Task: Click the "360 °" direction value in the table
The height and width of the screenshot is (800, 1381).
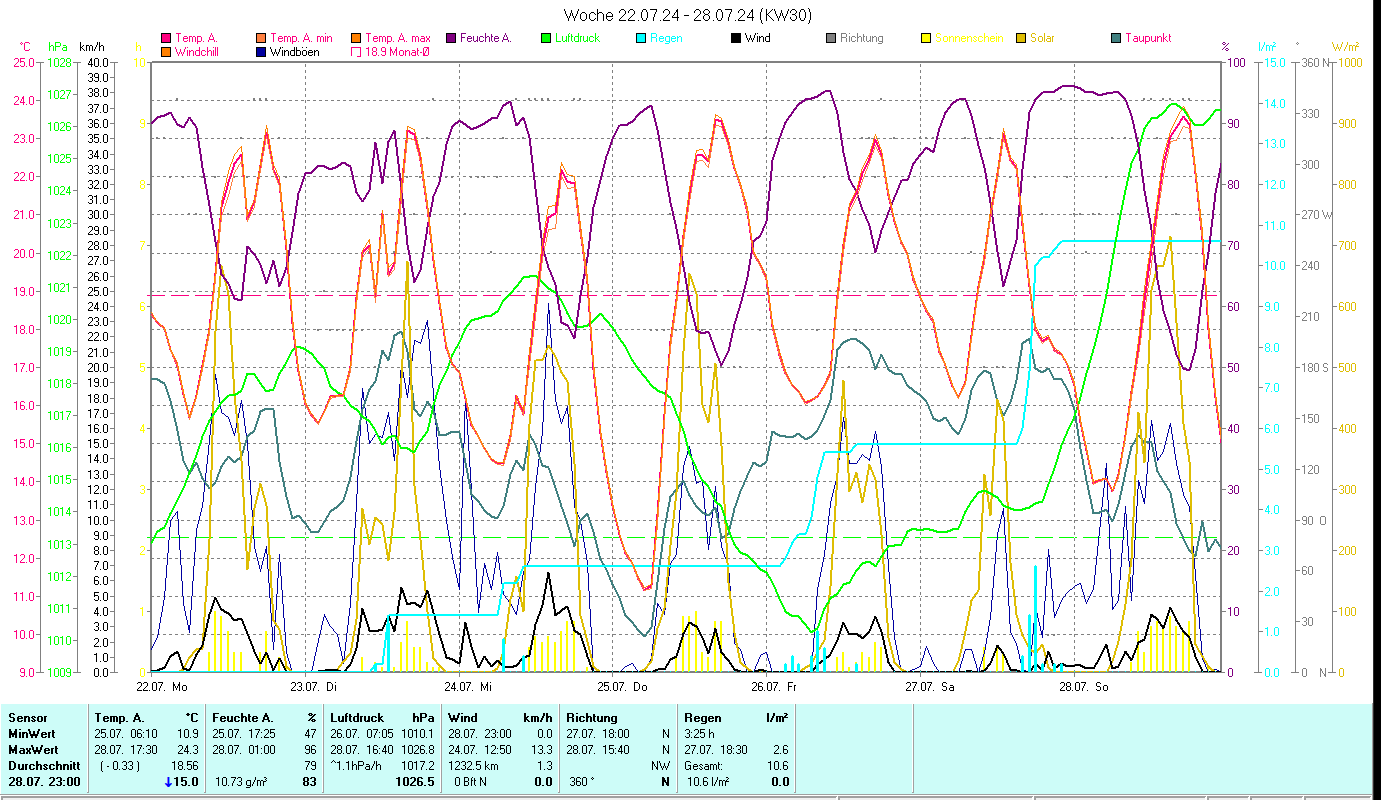Action: point(582,782)
